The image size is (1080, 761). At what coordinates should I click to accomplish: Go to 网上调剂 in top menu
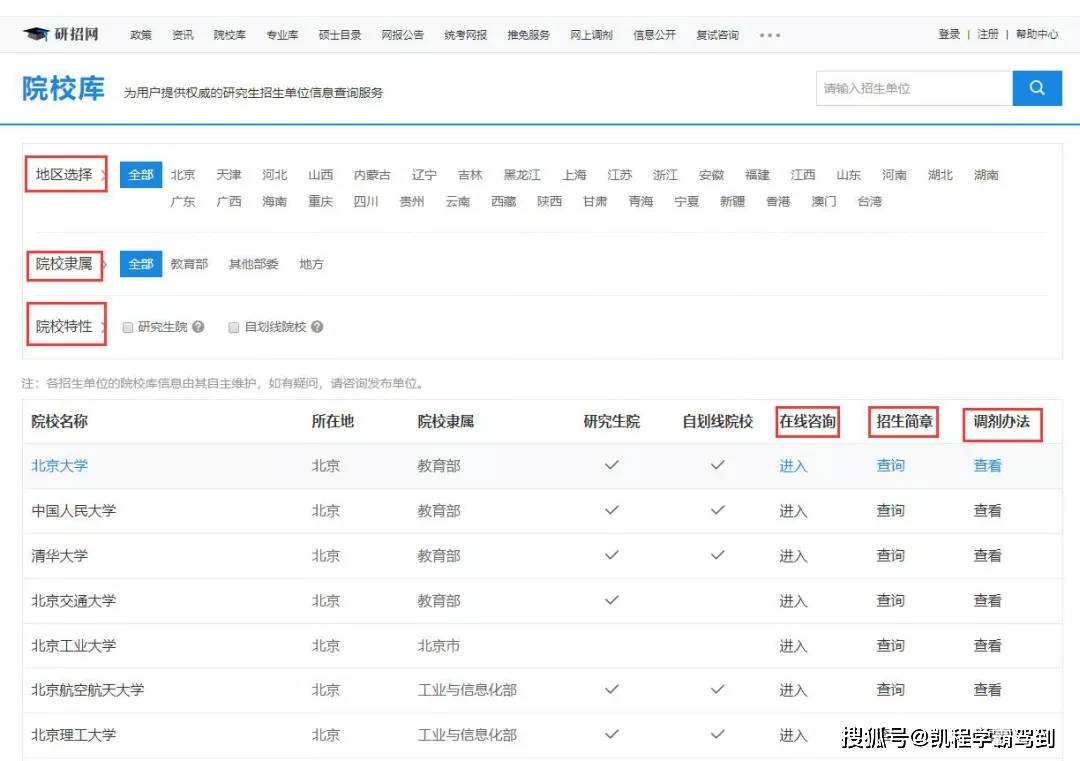coord(591,35)
